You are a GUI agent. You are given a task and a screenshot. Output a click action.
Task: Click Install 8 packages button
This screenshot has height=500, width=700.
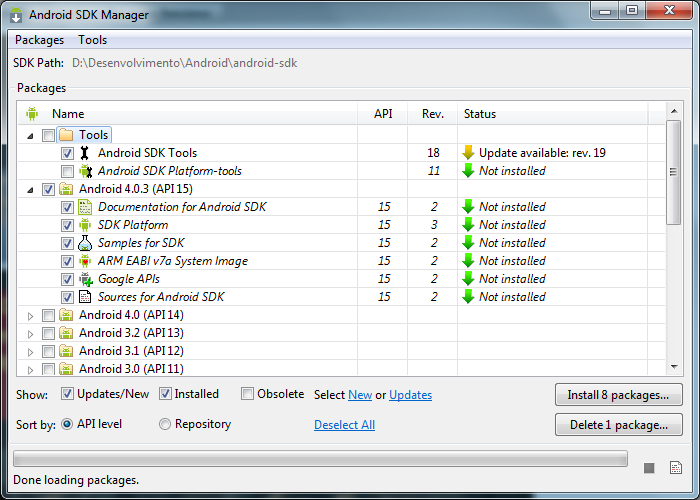coord(618,395)
